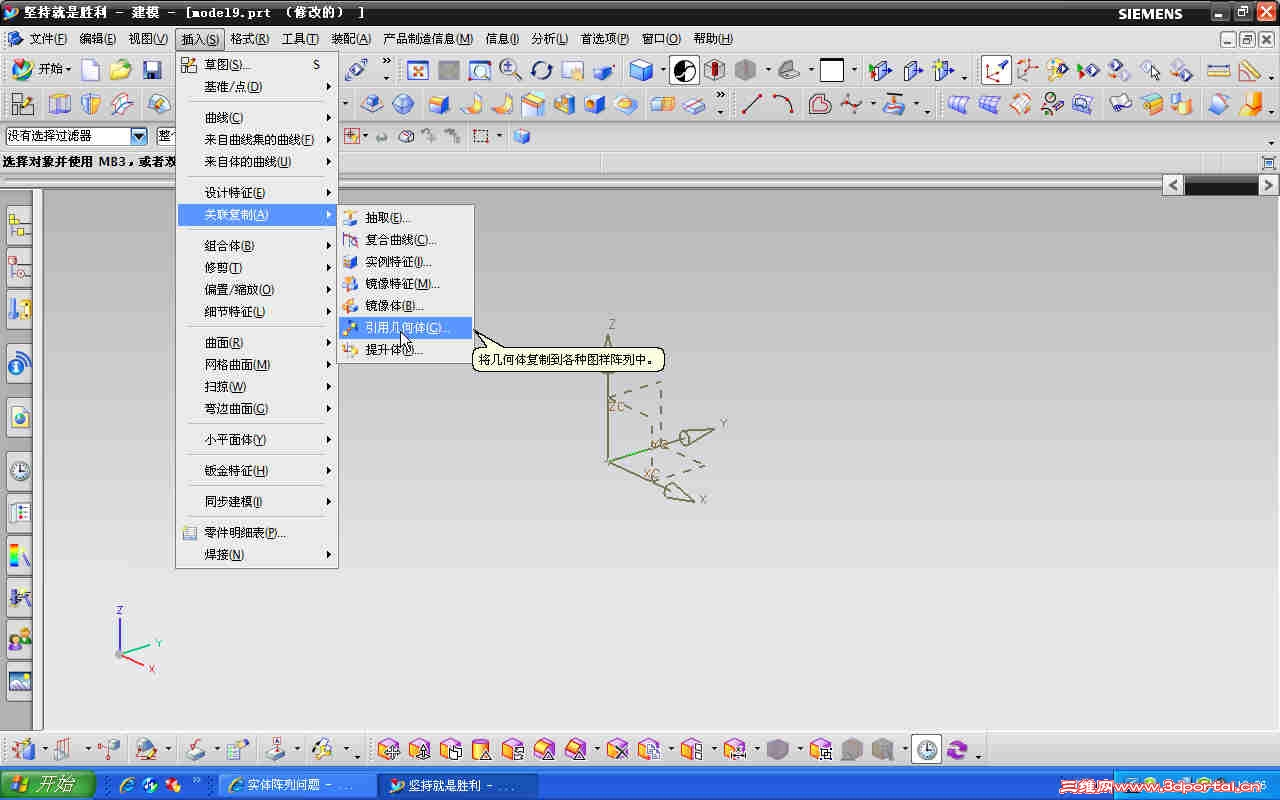Activate the Pan hand icon

tap(573, 70)
